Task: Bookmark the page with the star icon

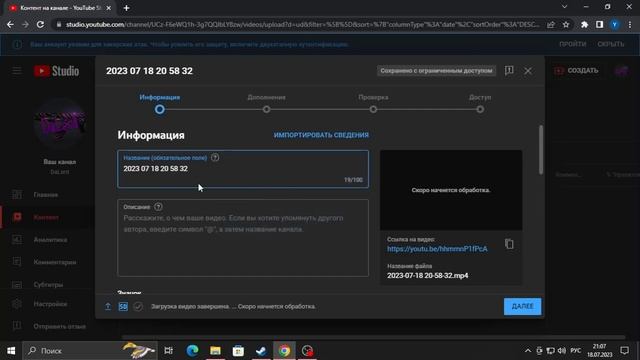Action: (566, 24)
